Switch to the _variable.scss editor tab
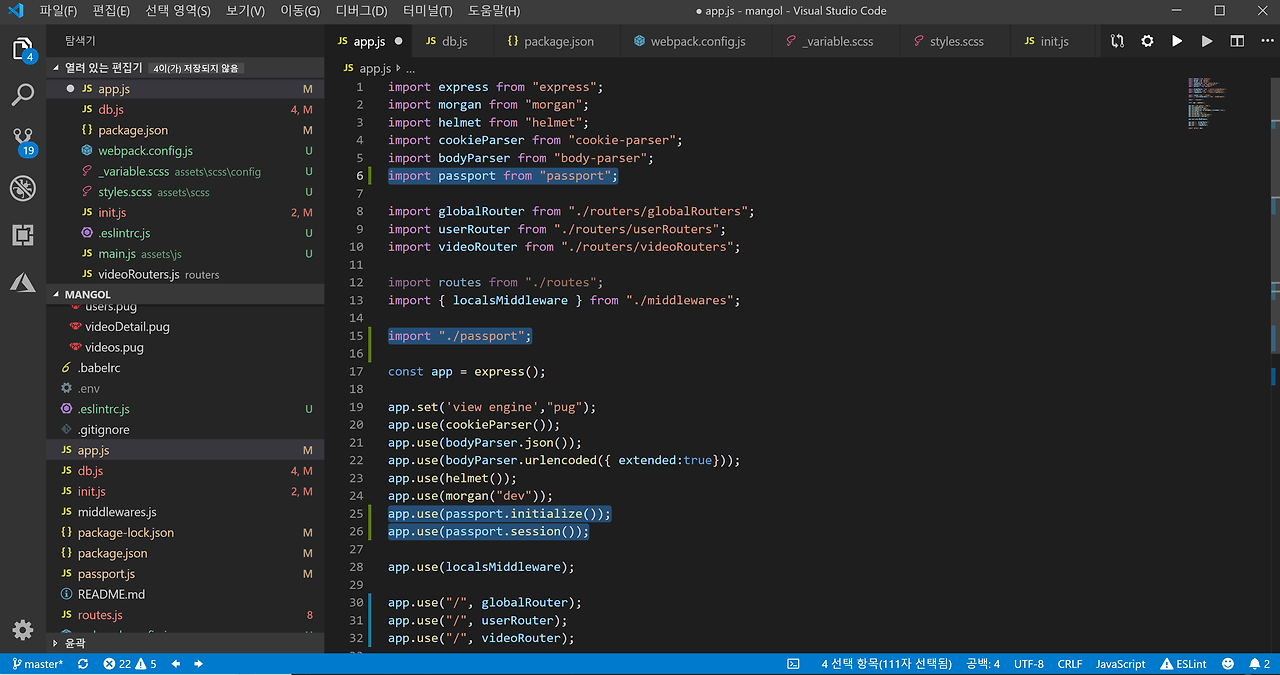Image resolution: width=1280 pixels, height=675 pixels. (x=835, y=42)
